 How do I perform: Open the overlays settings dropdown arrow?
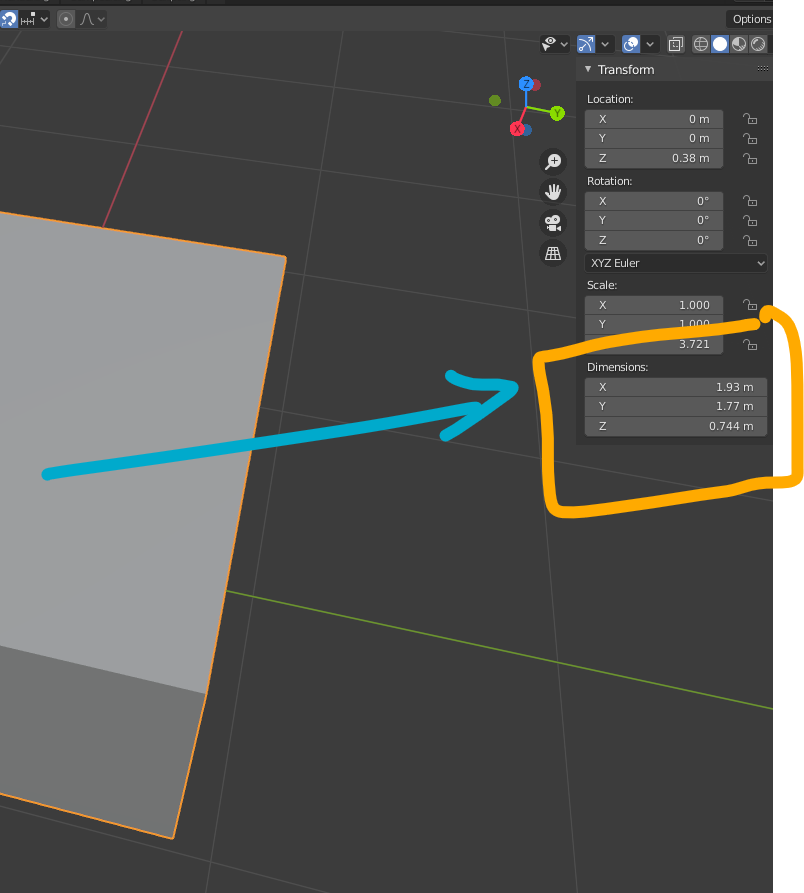click(x=650, y=44)
